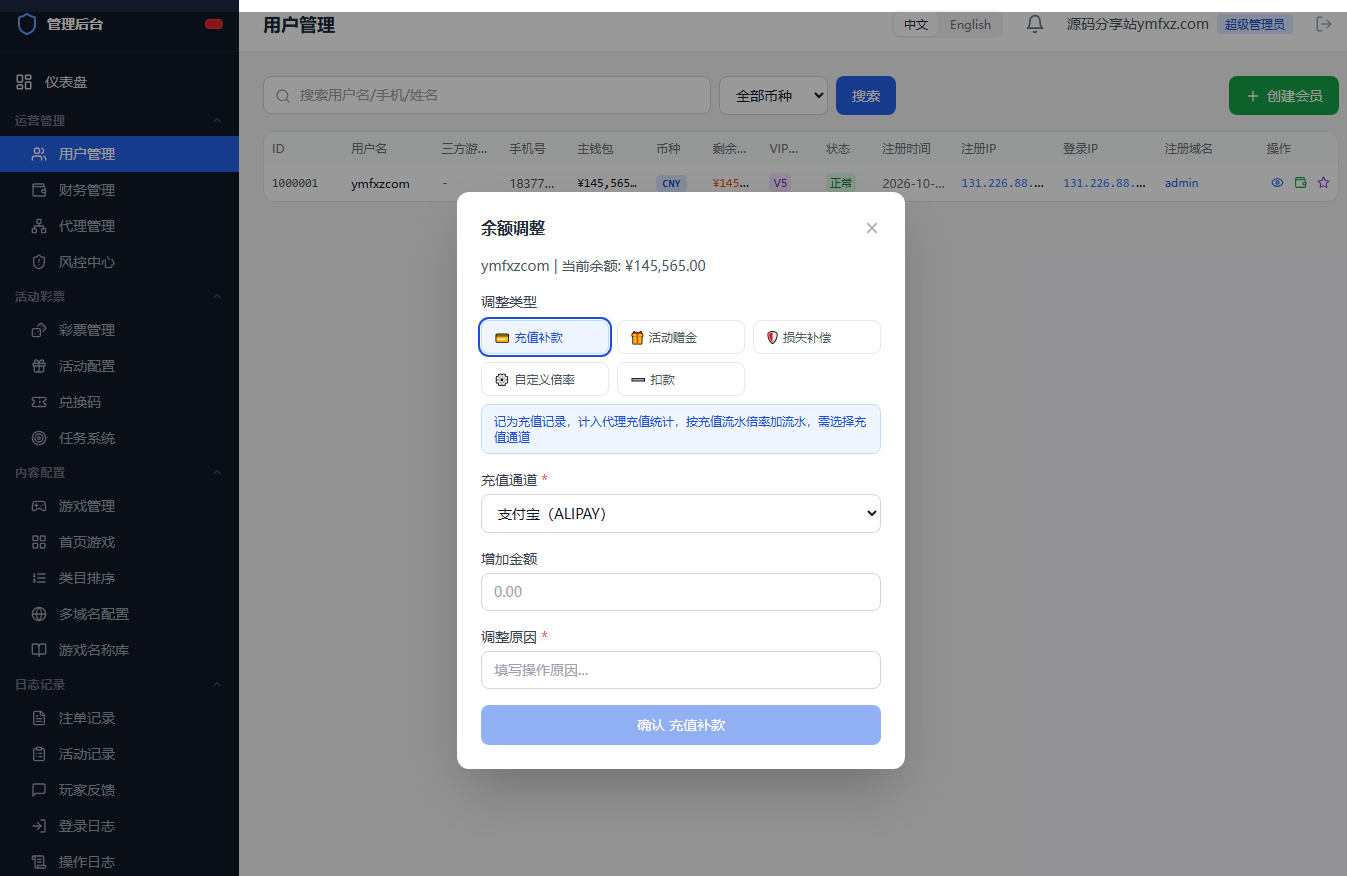Select the 活动赠金 adjustment type
This screenshot has height=876, width=1347.
click(x=681, y=337)
